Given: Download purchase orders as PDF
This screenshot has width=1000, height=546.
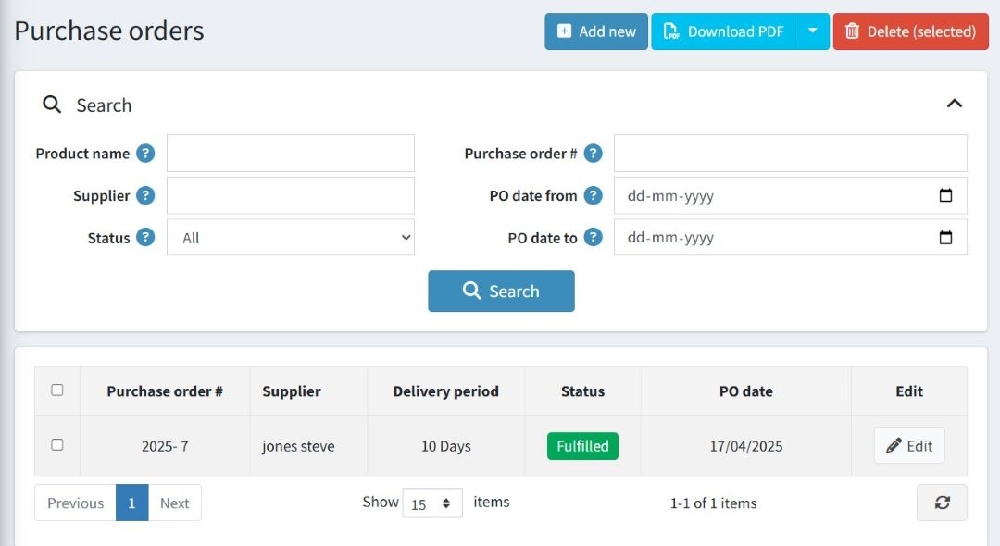Looking at the screenshot, I should (x=723, y=31).
